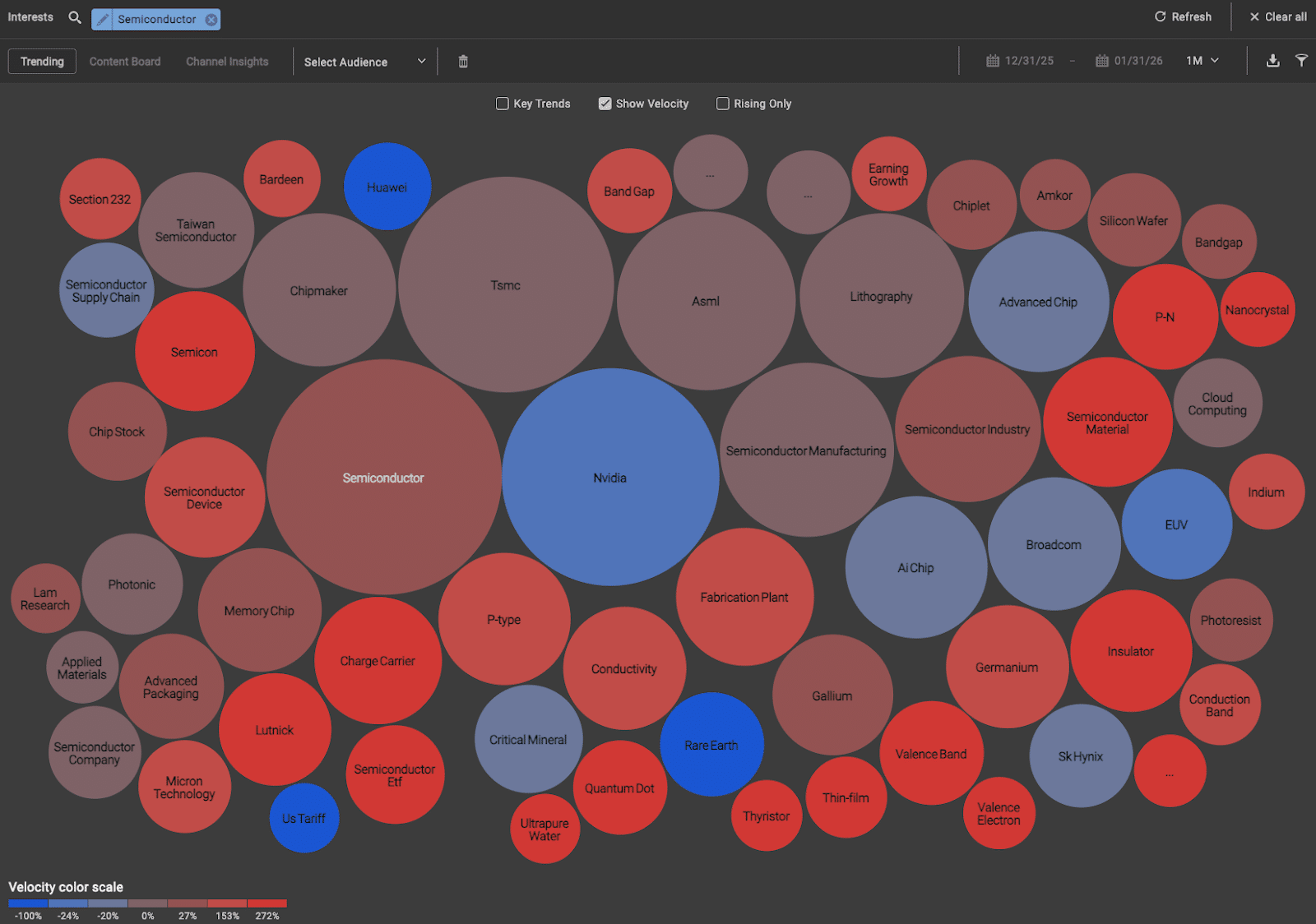Select the Semiconductor Material bubble
Viewport: 1316px width, 924px height.
(1108, 422)
